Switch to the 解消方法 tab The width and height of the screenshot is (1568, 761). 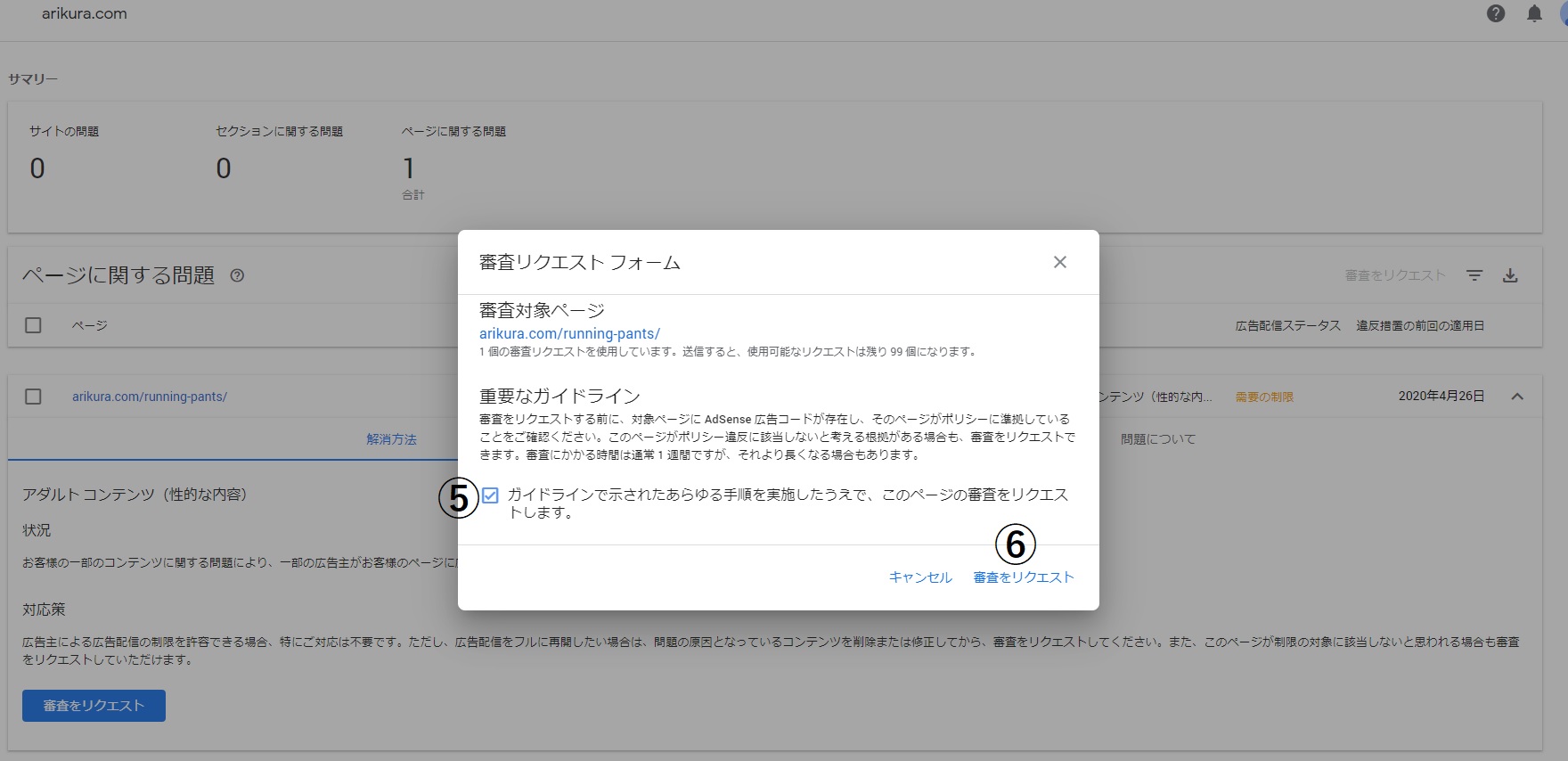(x=391, y=439)
